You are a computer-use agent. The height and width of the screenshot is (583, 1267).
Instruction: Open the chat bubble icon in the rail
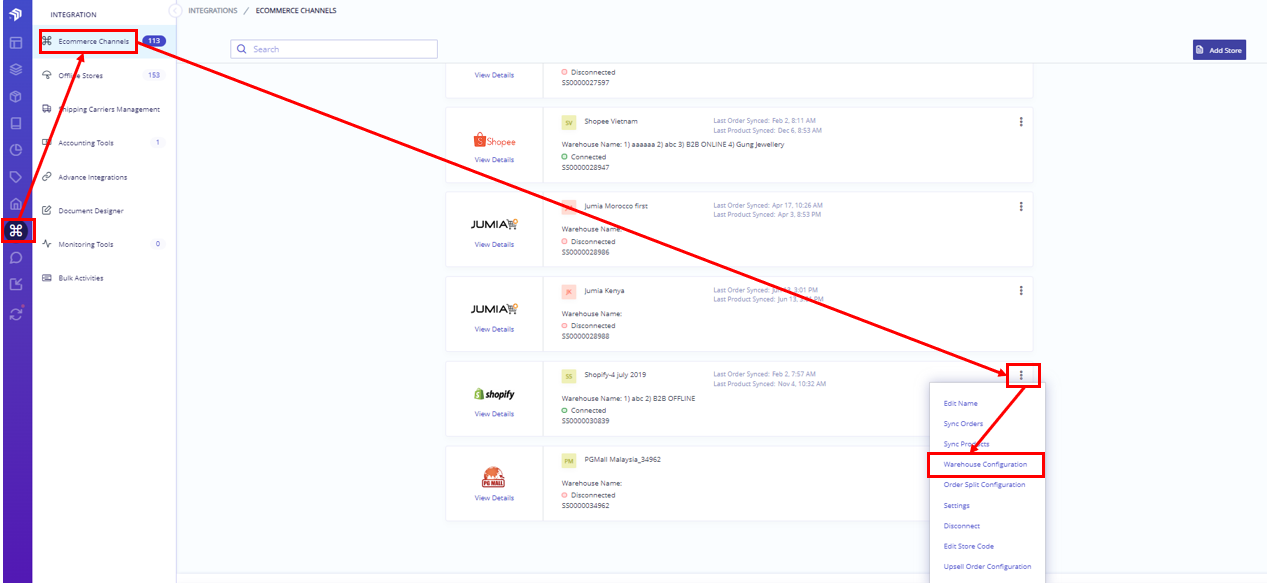16,258
